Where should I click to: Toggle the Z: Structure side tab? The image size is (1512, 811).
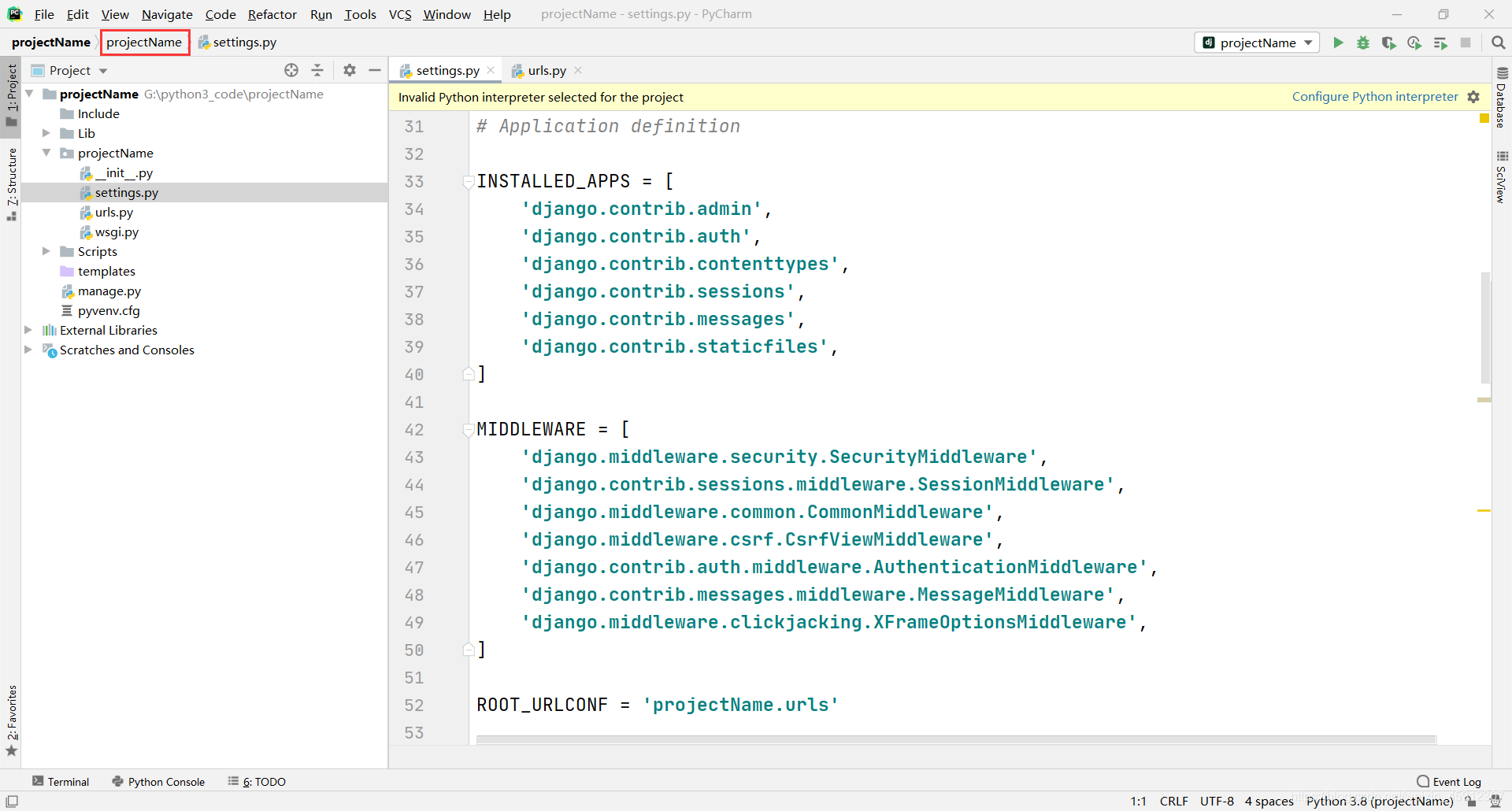click(11, 184)
